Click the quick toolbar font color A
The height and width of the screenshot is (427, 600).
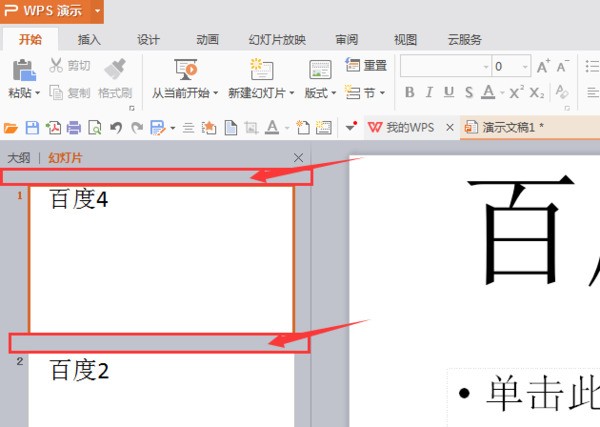coord(272,127)
